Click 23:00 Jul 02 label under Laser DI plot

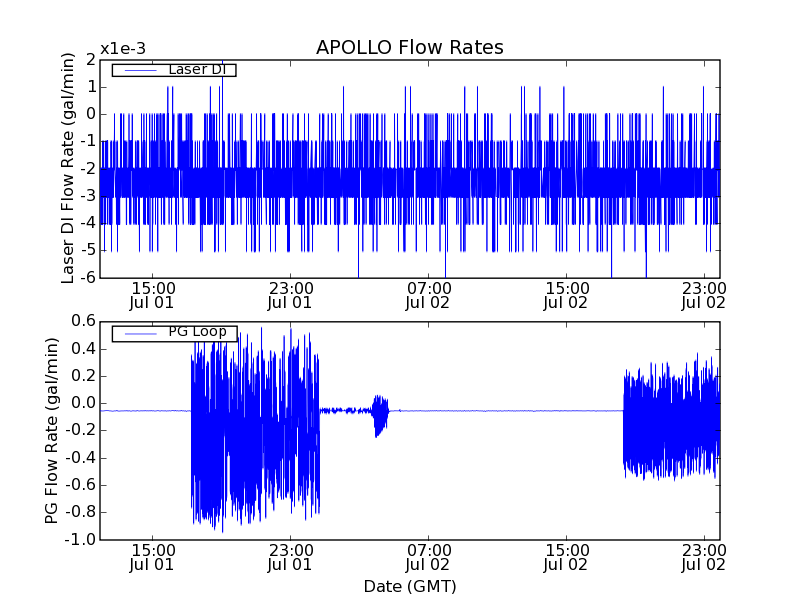click(x=704, y=295)
